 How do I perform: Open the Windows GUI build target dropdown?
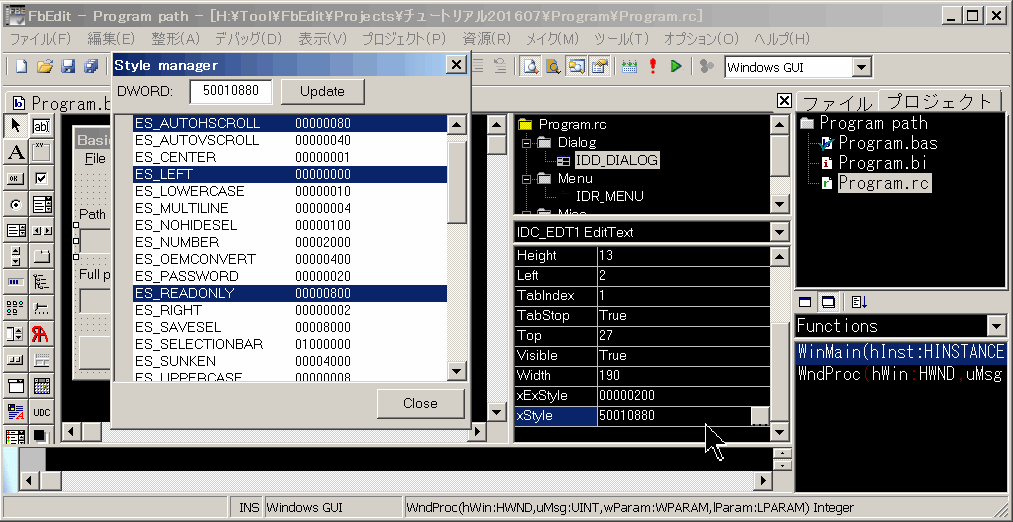click(x=861, y=67)
